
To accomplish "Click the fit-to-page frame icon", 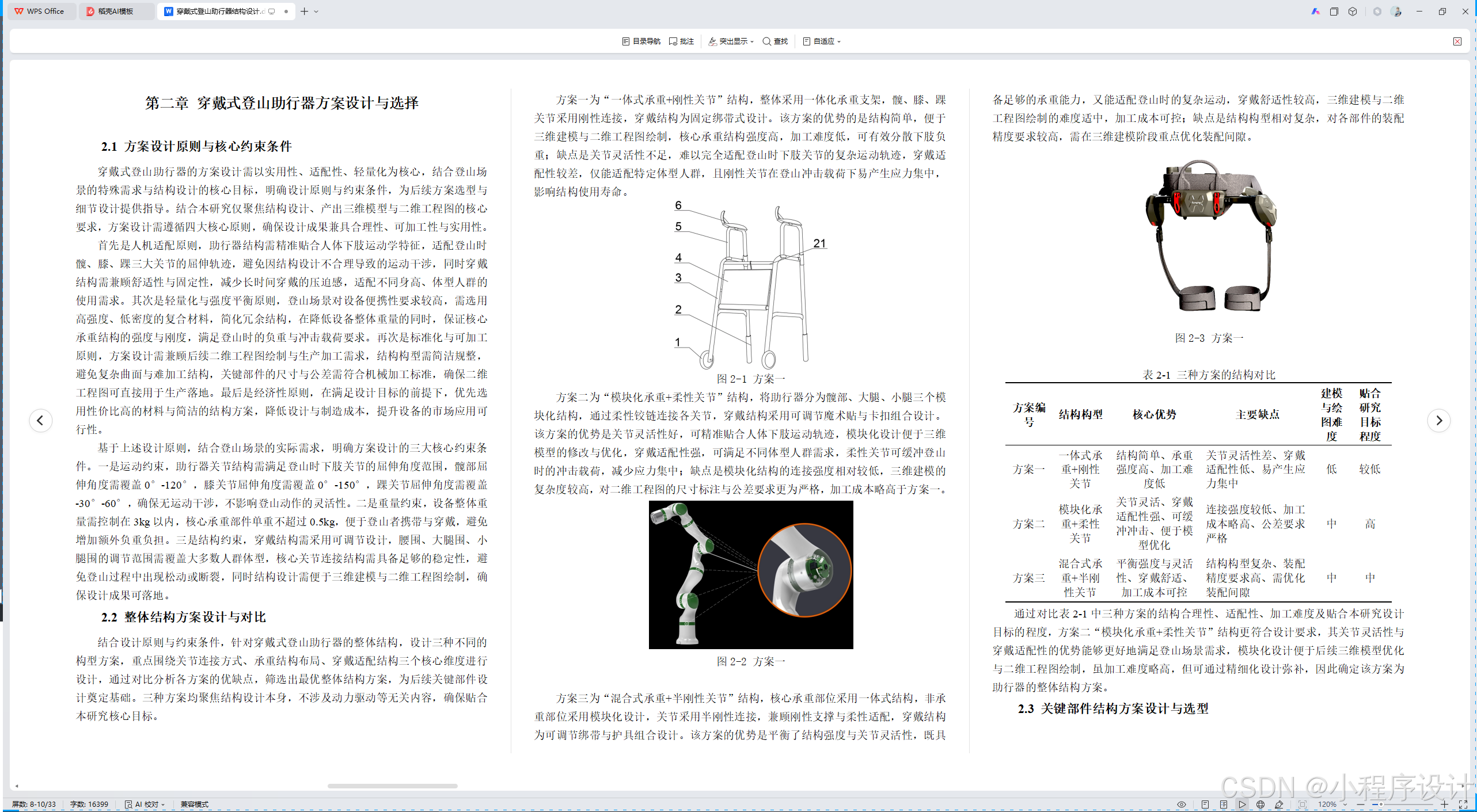I will click(x=1303, y=804).
